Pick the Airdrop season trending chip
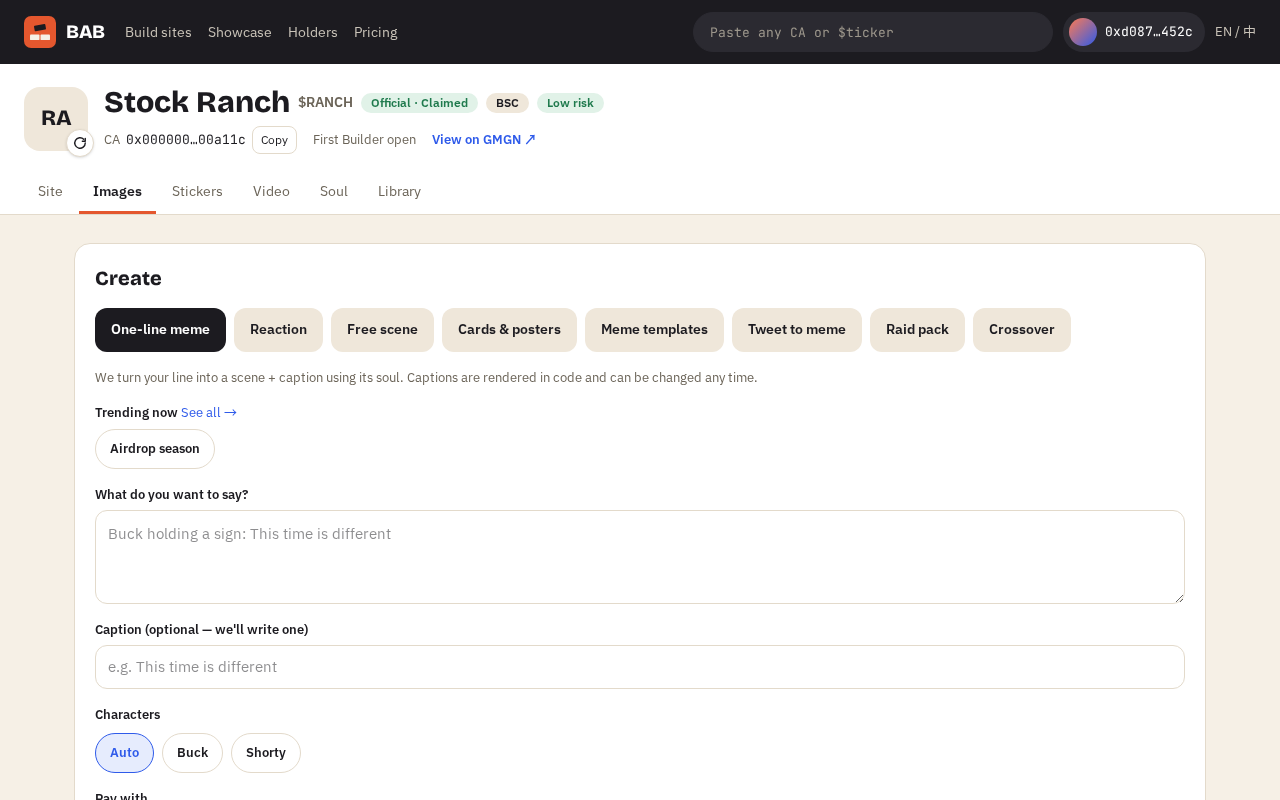The height and width of the screenshot is (800, 1280). pos(155,449)
